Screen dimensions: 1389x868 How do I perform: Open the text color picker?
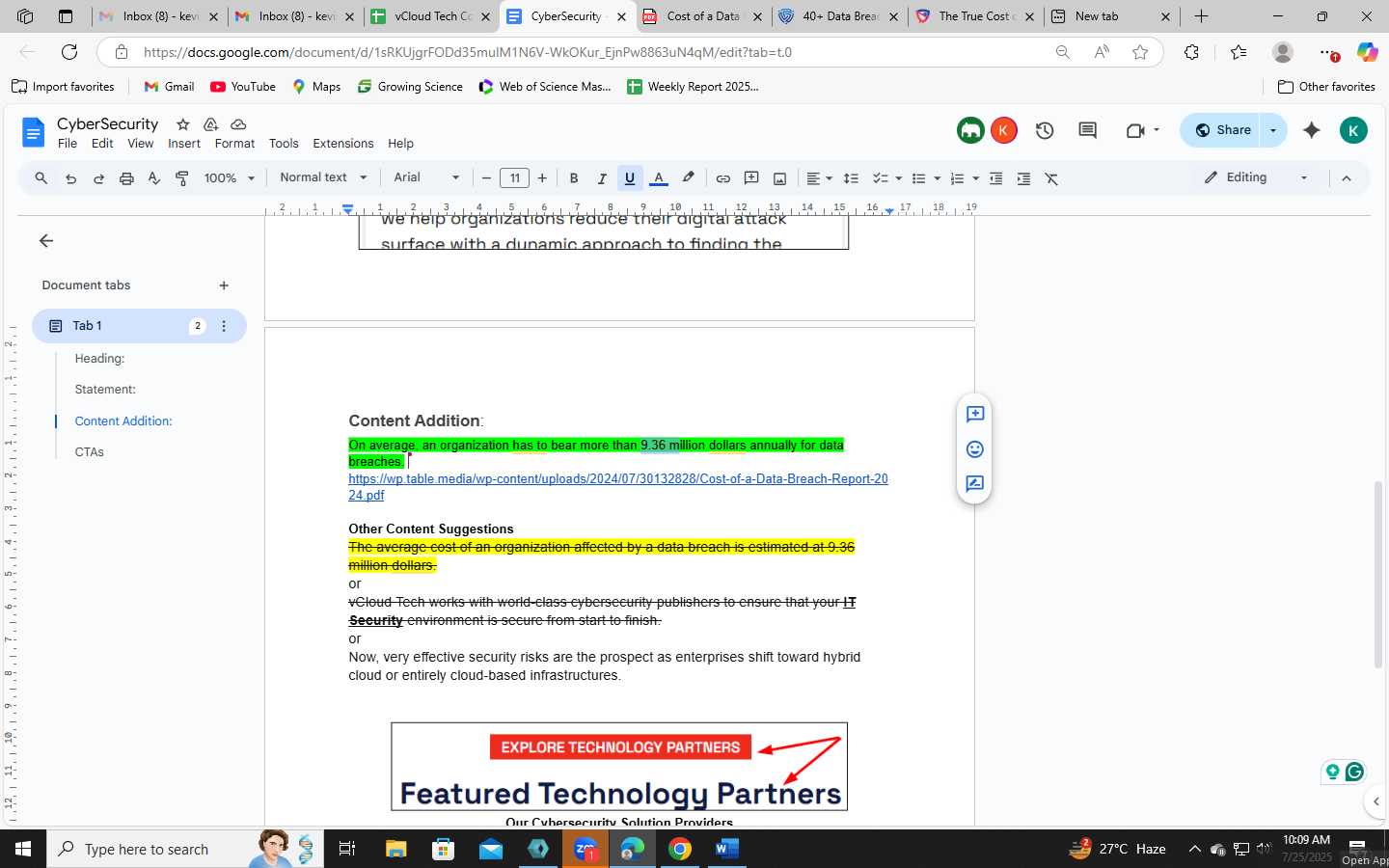(659, 178)
